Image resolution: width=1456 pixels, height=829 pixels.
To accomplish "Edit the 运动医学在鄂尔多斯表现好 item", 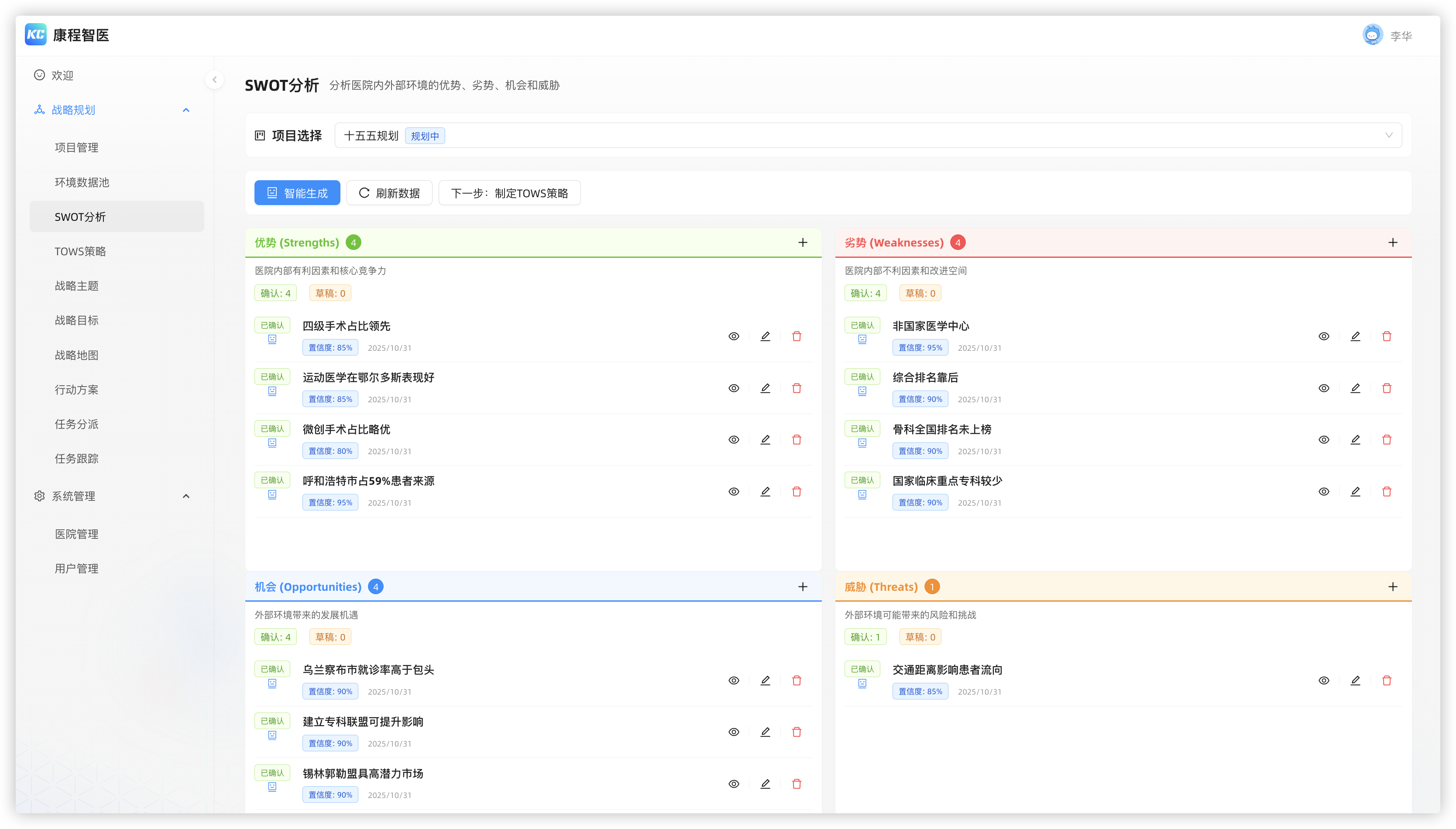I will (765, 388).
